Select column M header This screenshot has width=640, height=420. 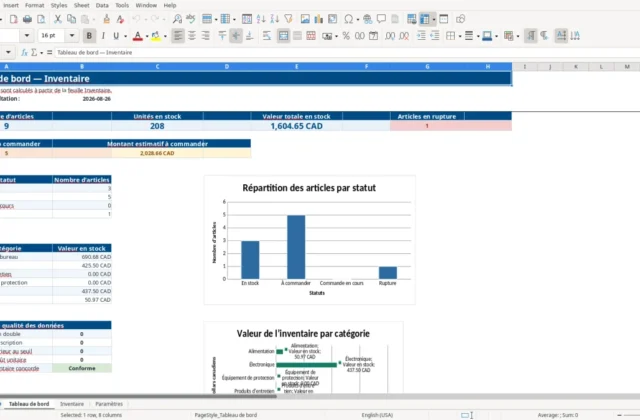(627, 67)
